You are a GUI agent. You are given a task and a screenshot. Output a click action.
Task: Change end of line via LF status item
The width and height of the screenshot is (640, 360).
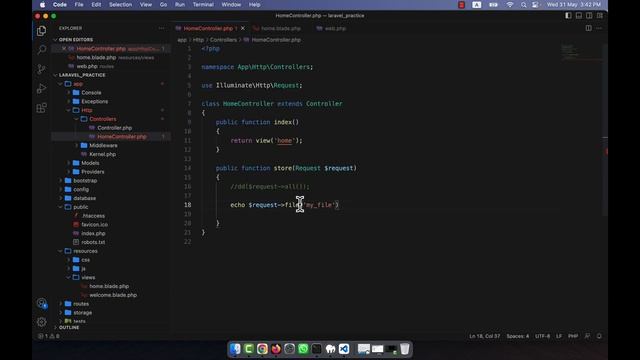point(559,336)
